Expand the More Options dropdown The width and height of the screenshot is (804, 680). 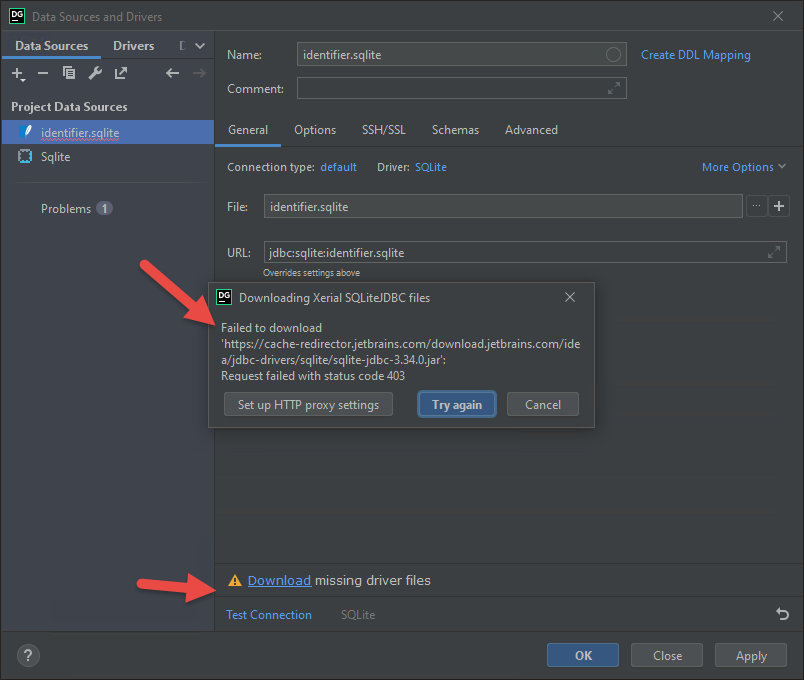point(743,167)
